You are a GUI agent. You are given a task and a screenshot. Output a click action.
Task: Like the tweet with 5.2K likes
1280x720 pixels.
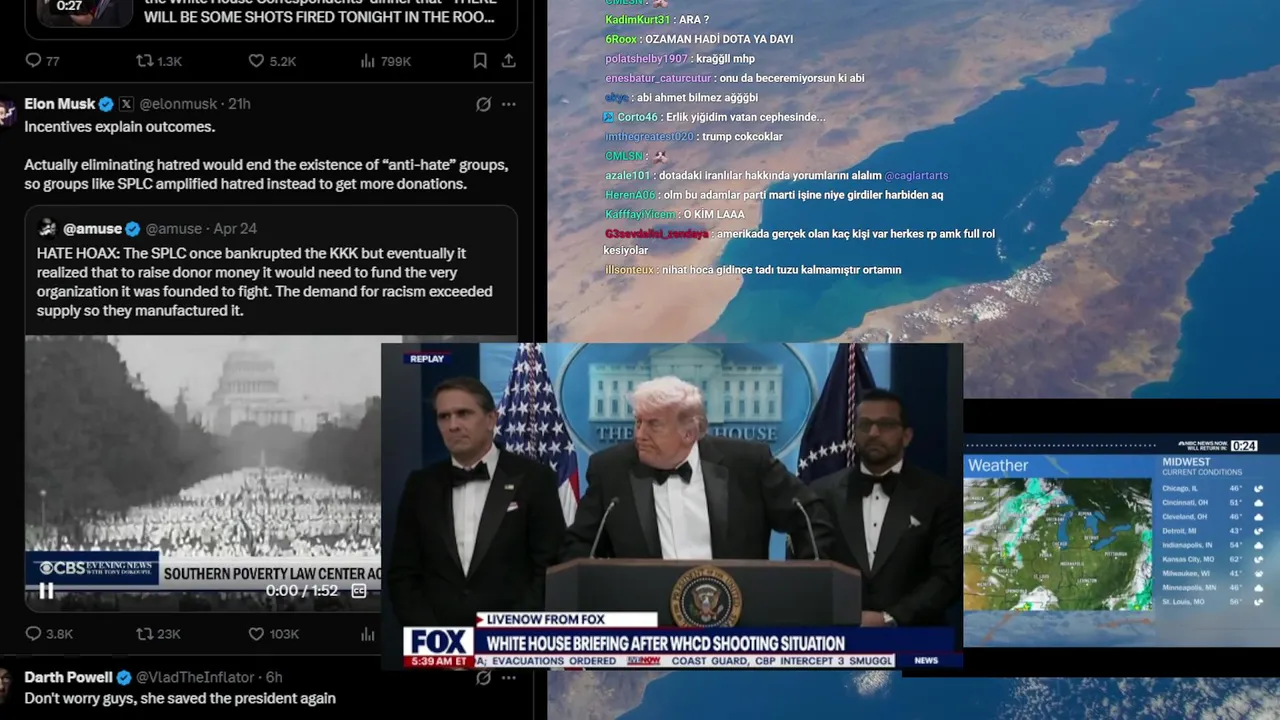(x=272, y=61)
